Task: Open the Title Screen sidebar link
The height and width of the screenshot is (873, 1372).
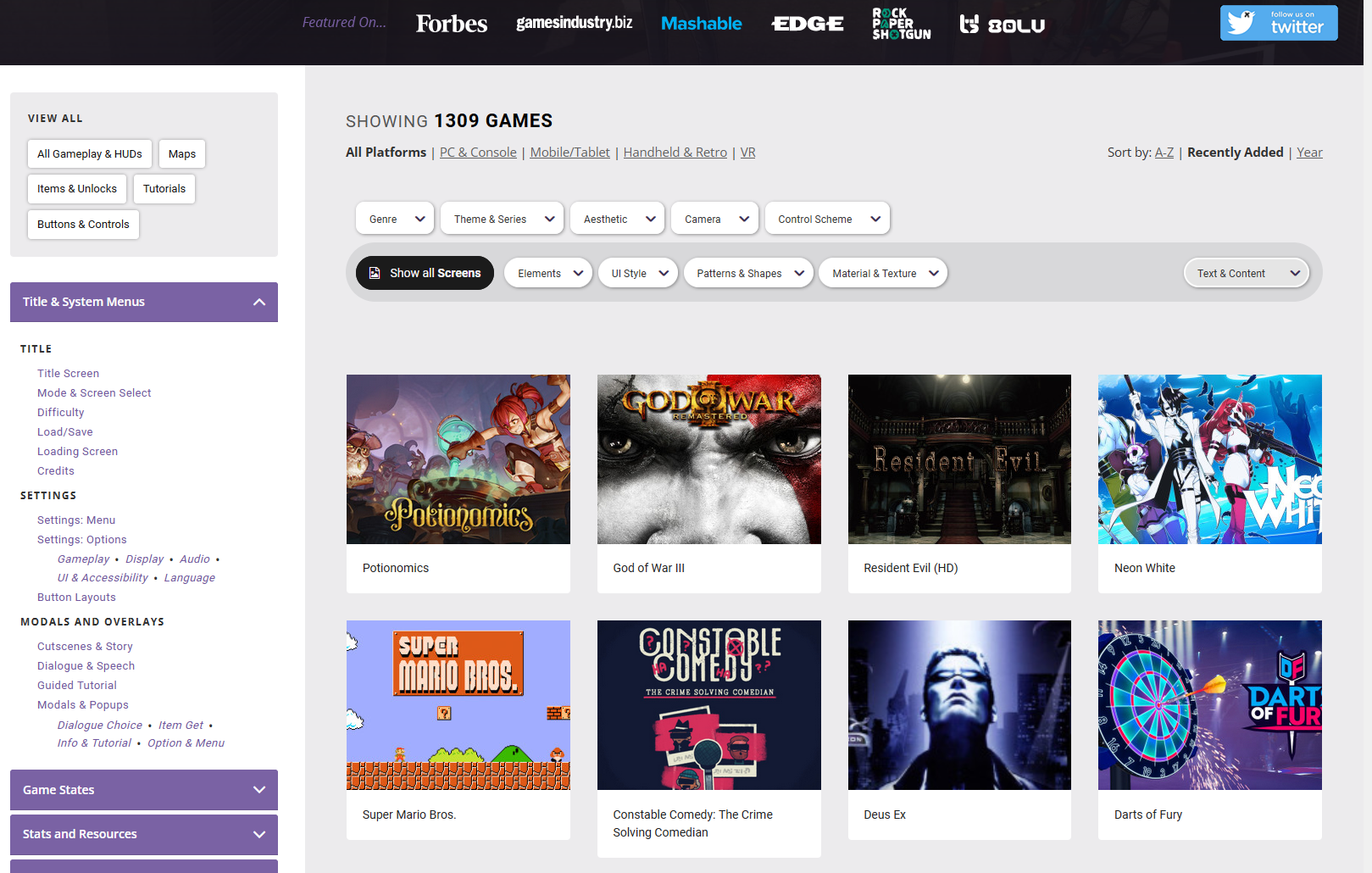Action: [68, 374]
